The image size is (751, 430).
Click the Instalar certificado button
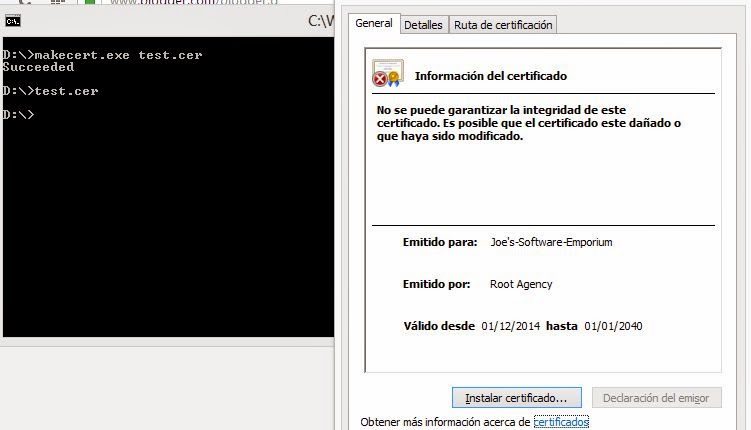click(517, 397)
